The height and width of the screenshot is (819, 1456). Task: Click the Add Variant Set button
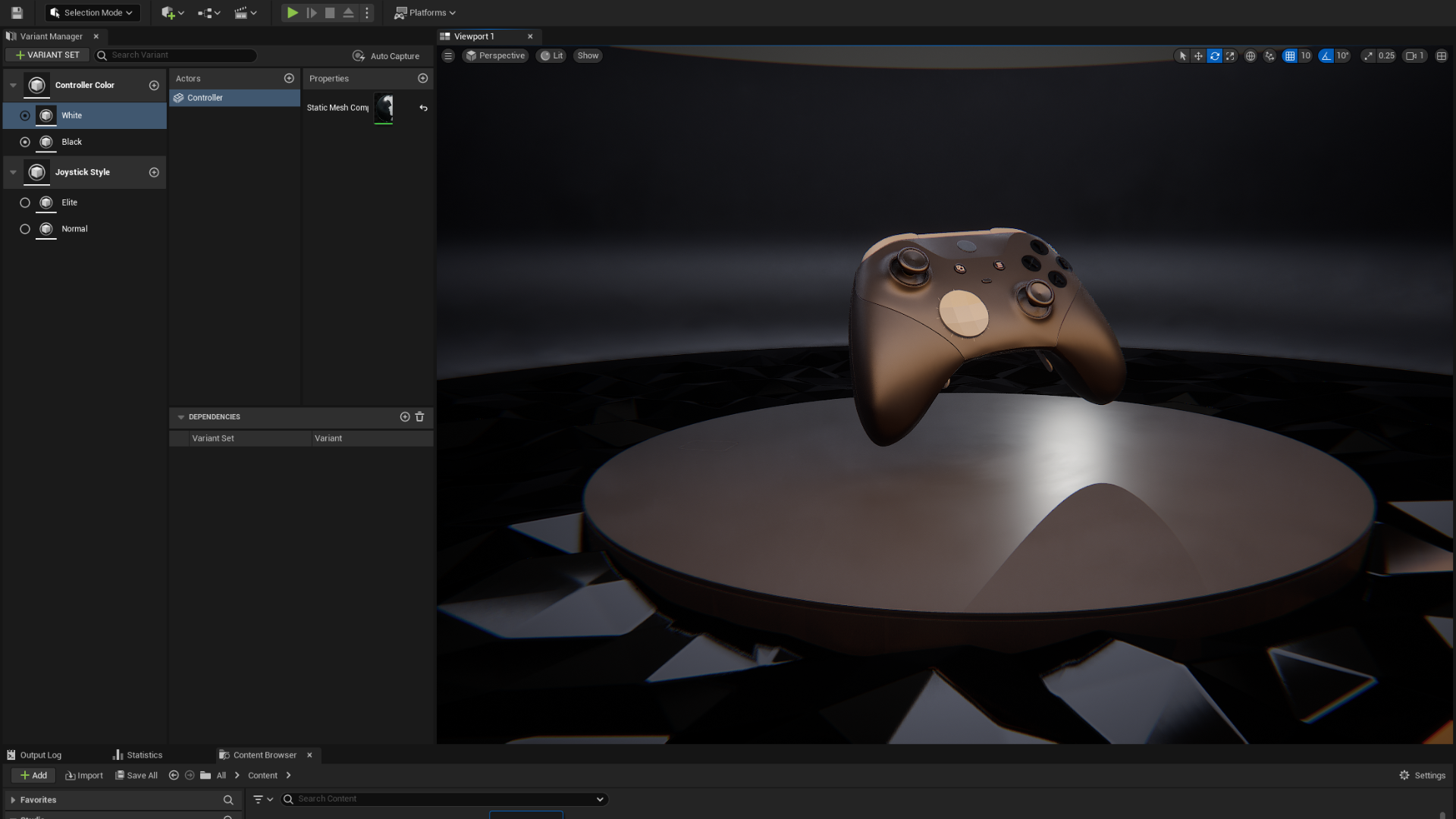tap(46, 55)
